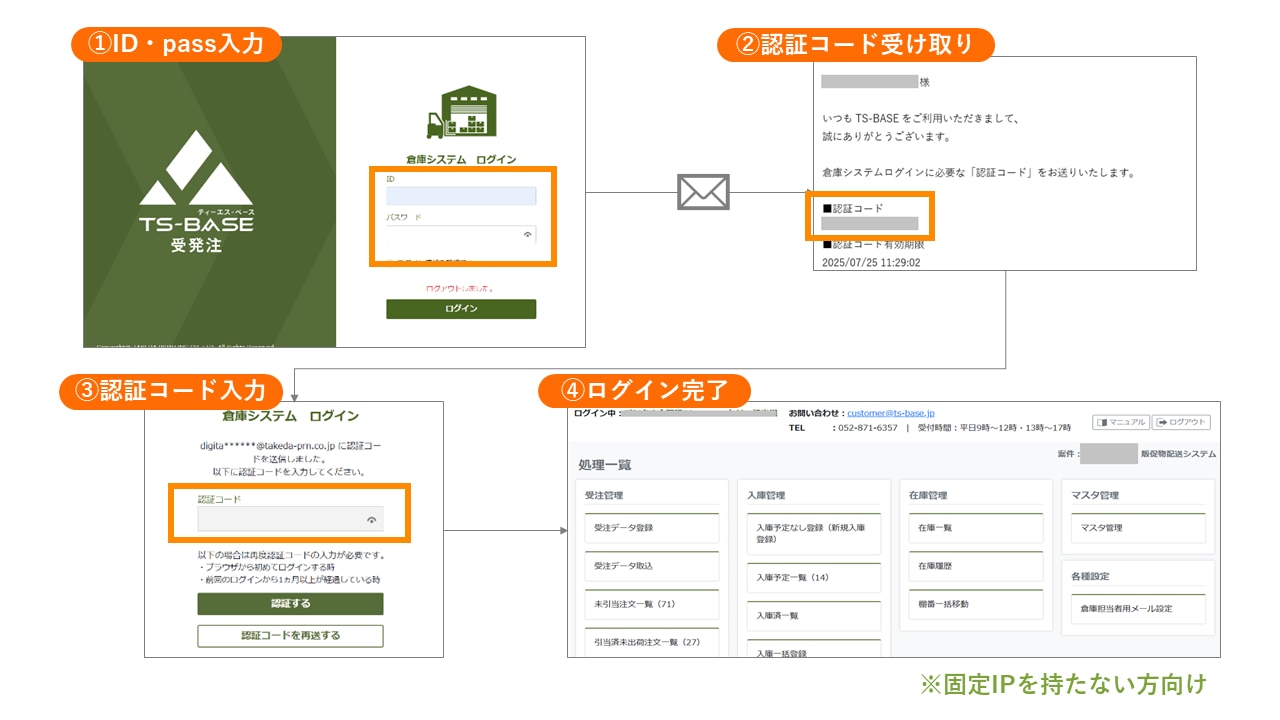Image resolution: width=1280 pixels, height=720 pixels.
Task: Click the ID input field
Action: click(461, 196)
